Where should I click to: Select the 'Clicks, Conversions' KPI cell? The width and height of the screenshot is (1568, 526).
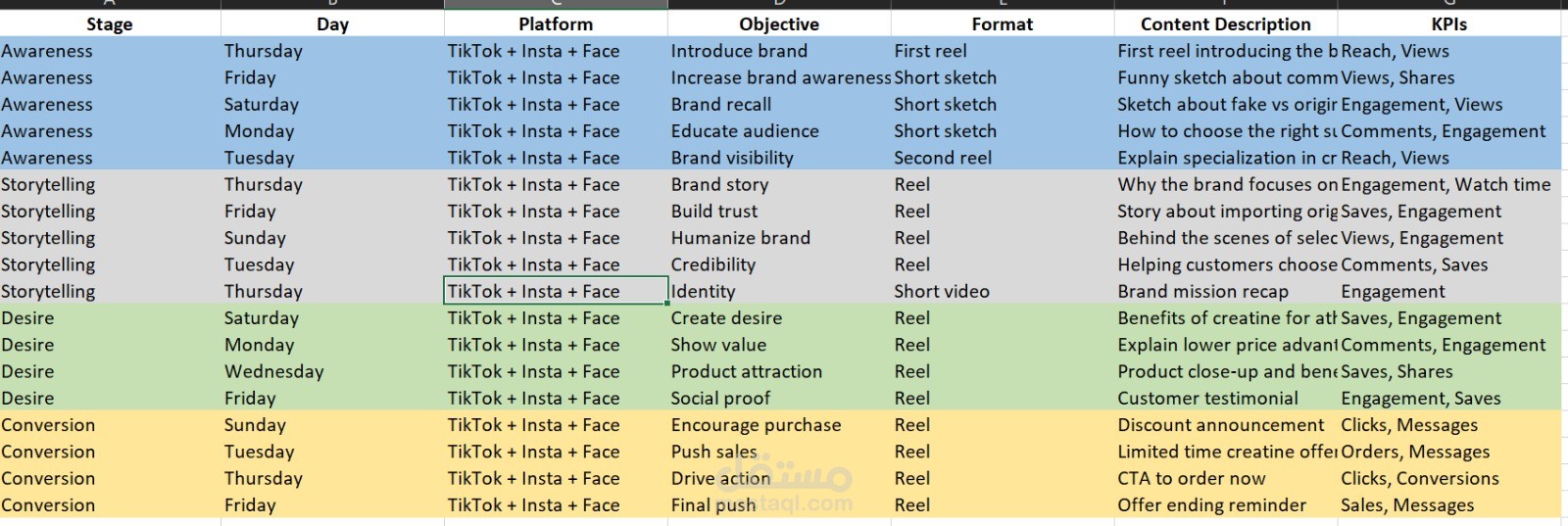point(1449,478)
